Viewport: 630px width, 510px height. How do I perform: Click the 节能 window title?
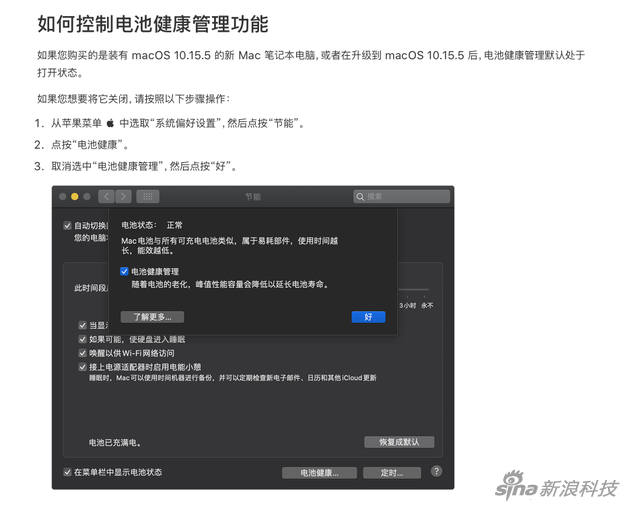(x=253, y=197)
